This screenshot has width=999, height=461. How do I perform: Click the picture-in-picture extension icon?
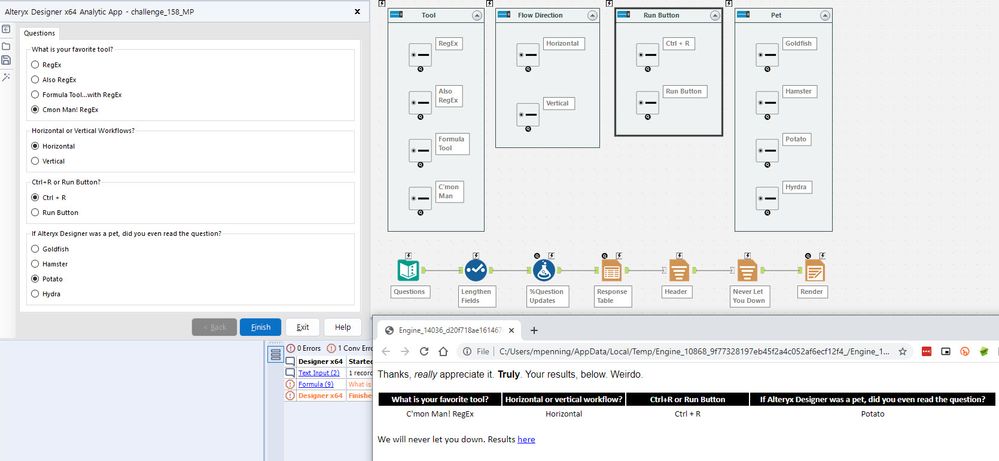click(x=946, y=351)
